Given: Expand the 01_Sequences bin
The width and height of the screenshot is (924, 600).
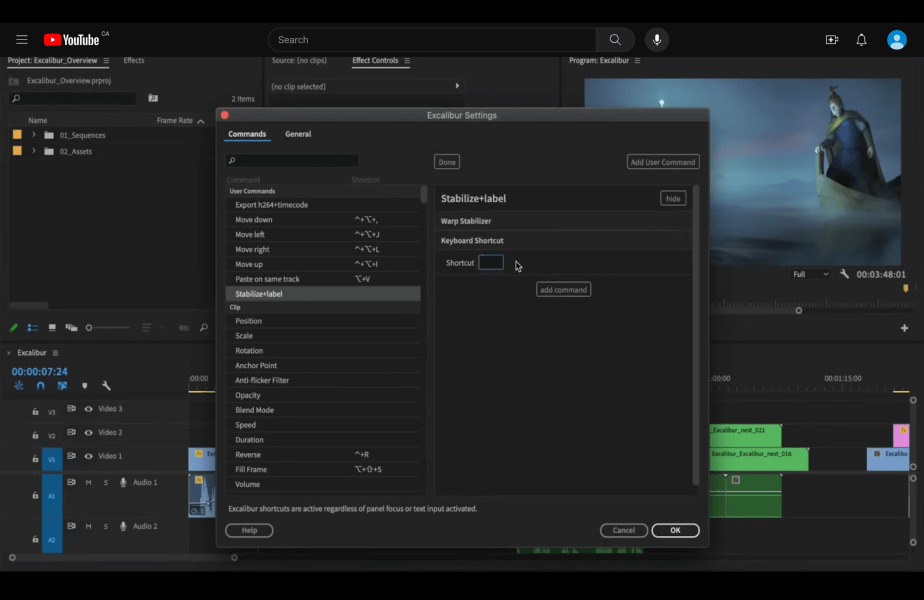Looking at the screenshot, I should 34,135.
